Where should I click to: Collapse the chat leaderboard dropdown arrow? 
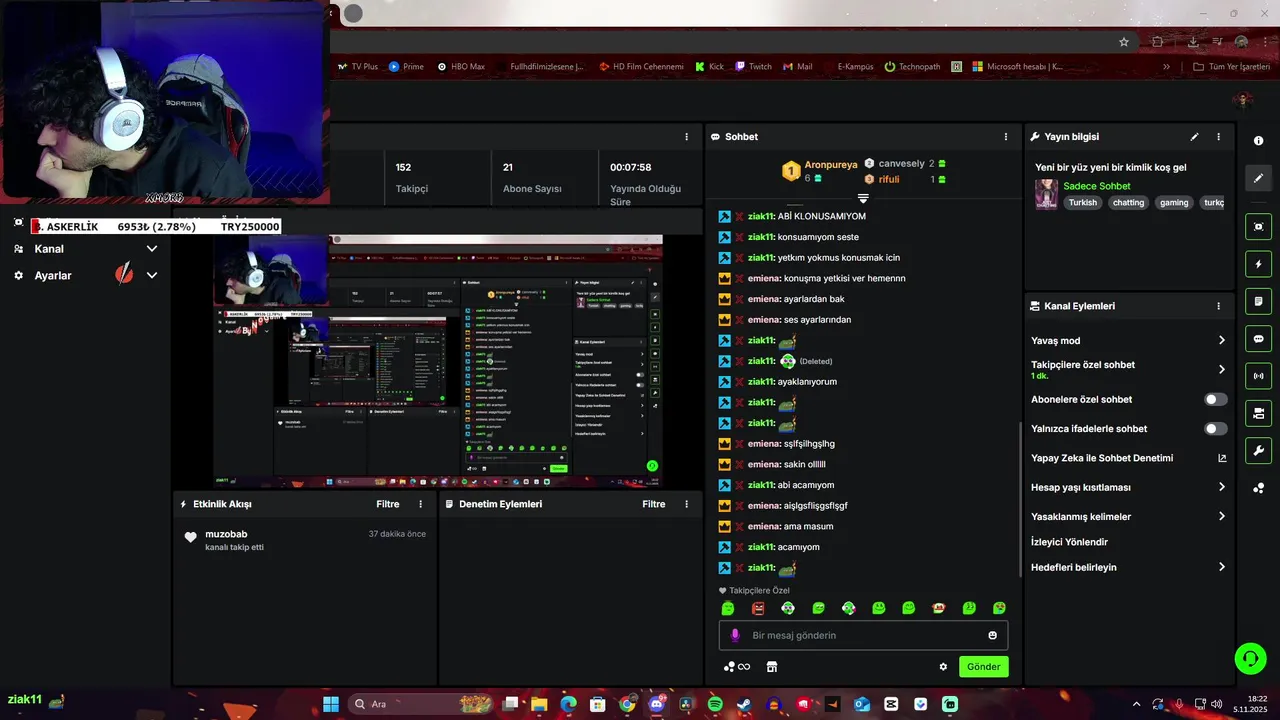(863, 198)
